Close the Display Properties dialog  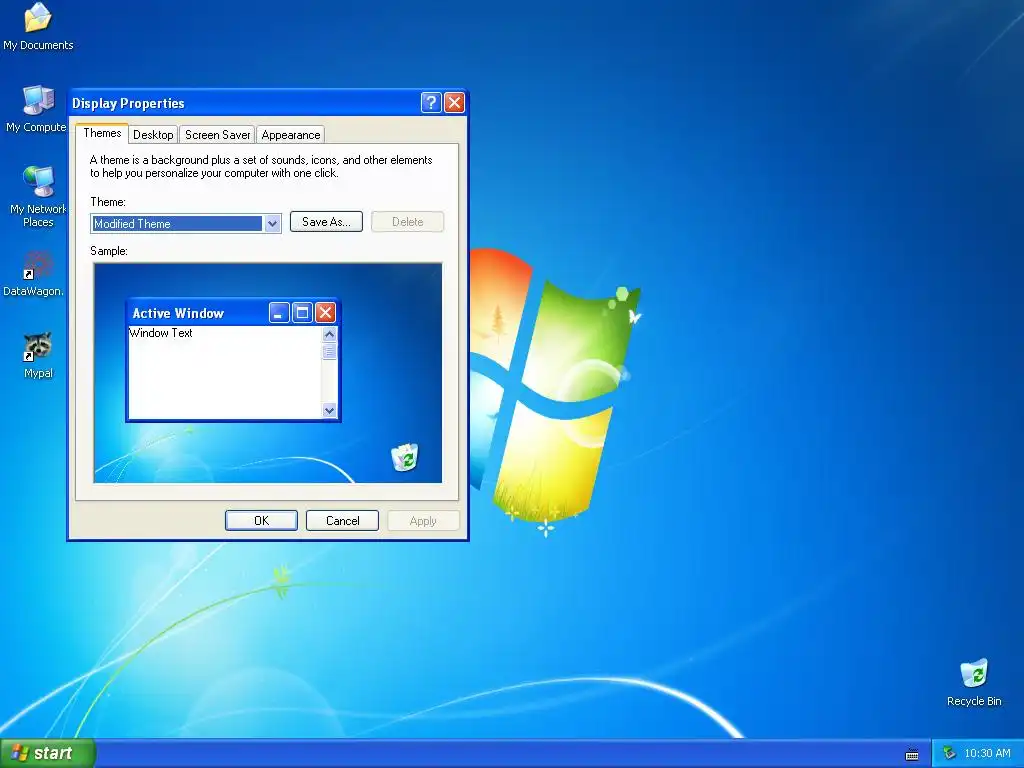click(x=454, y=103)
